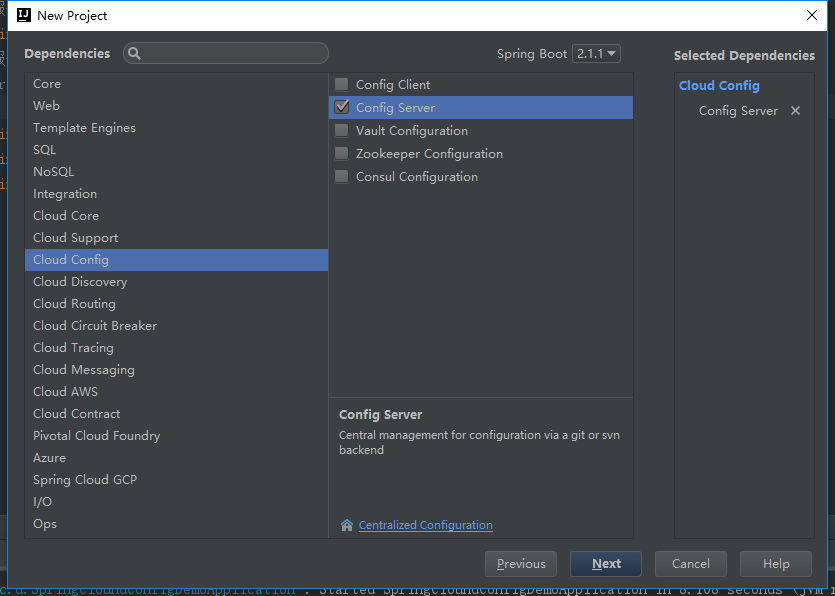Choose Cloud Messaging category
Screen dimensions: 835x596
point(176,370)
